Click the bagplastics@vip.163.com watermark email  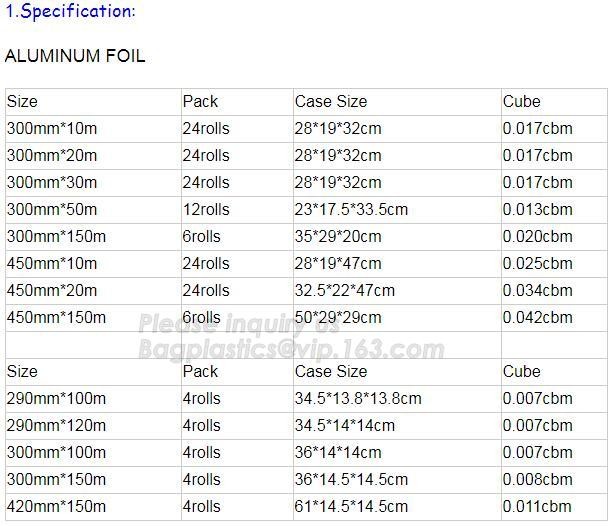(x=291, y=349)
